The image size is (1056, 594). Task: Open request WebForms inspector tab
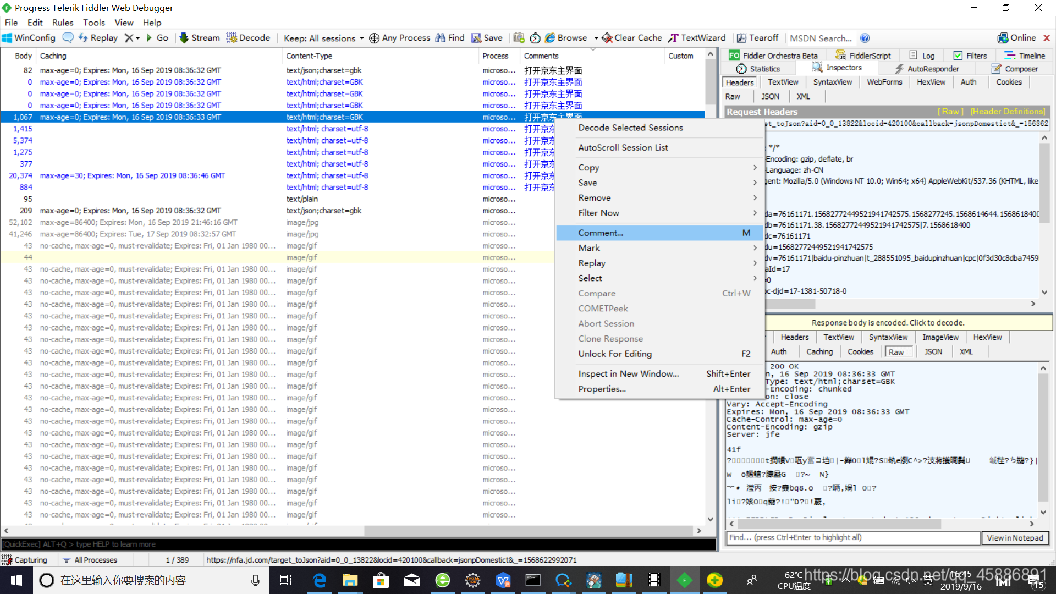coord(884,82)
